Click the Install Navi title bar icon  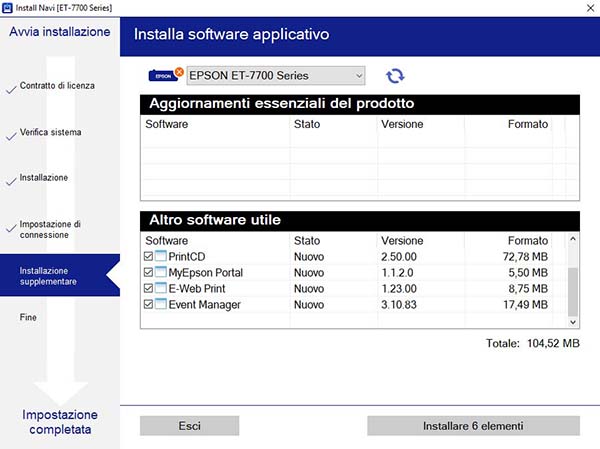tap(7, 7)
